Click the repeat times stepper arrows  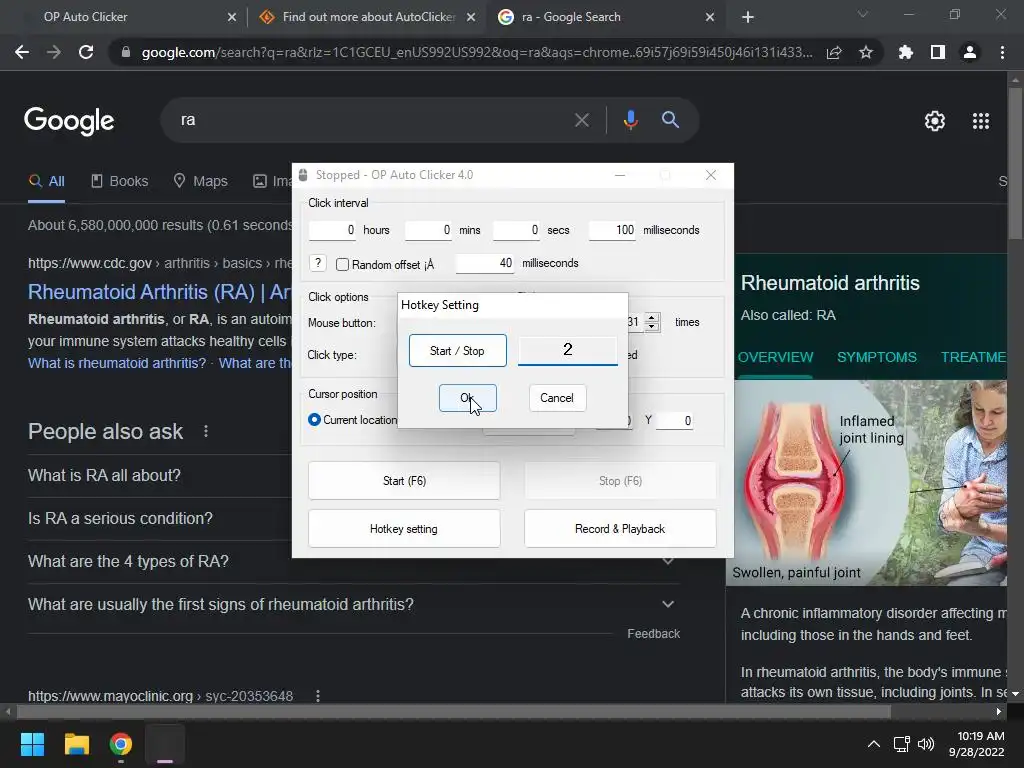(652, 322)
